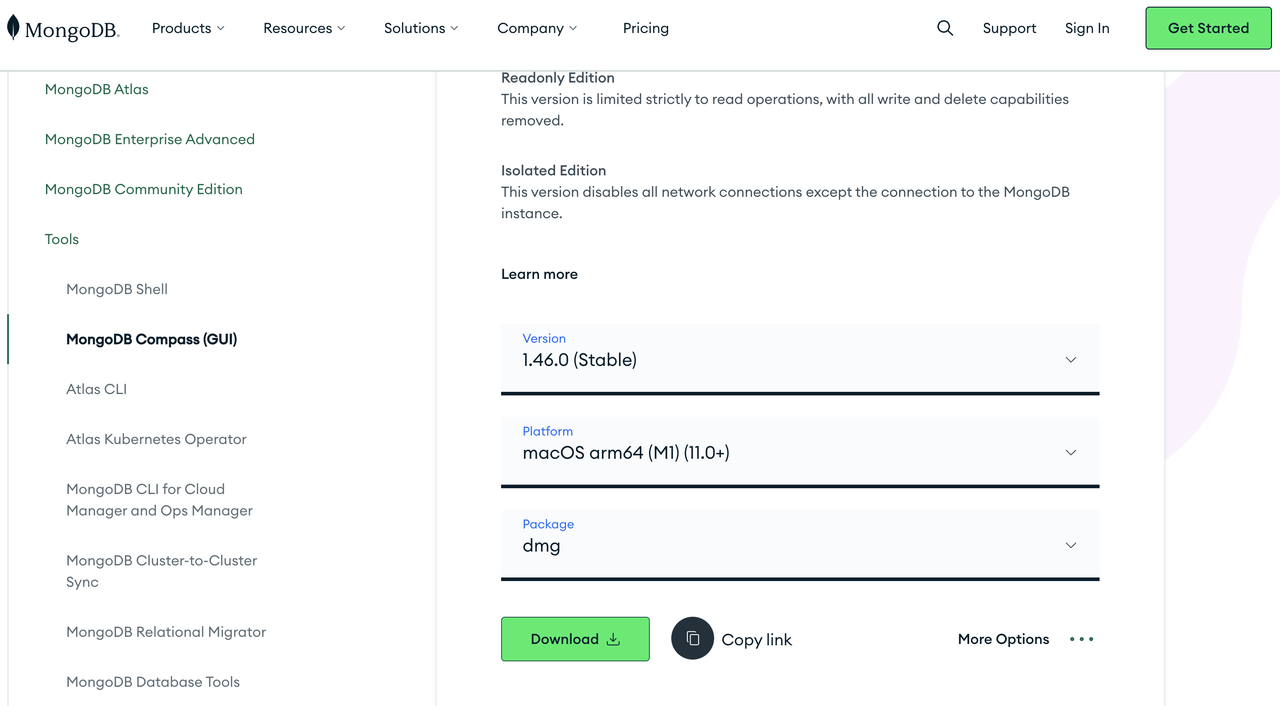Select MongoDB Atlas in sidebar
This screenshot has width=1280, height=706.
pyautogui.click(x=97, y=89)
